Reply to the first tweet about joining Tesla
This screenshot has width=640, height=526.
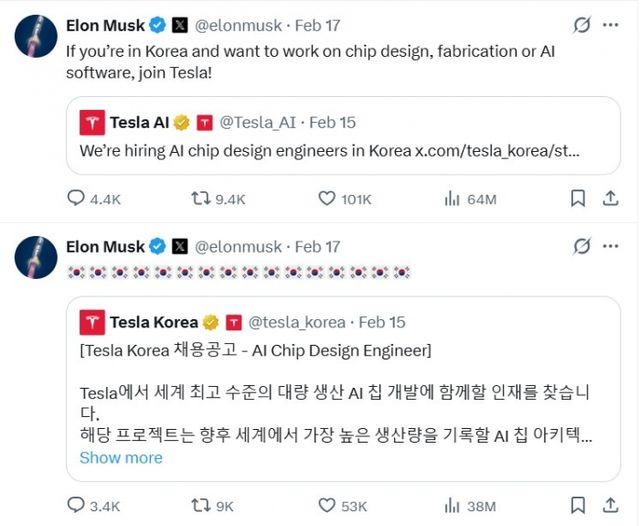76,199
